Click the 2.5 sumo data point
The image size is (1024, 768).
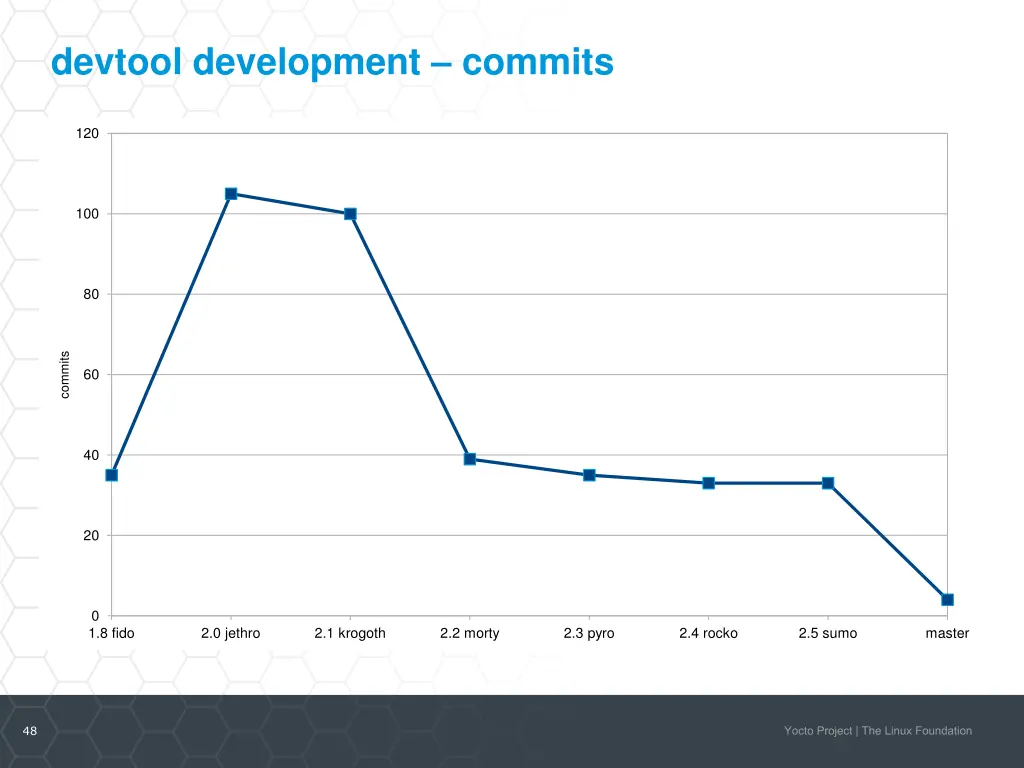828,483
